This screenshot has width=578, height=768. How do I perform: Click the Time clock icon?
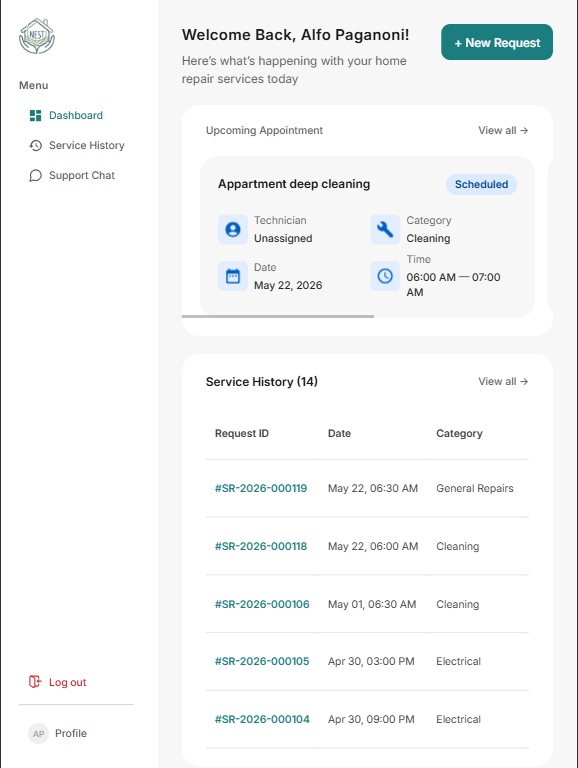[x=385, y=276]
